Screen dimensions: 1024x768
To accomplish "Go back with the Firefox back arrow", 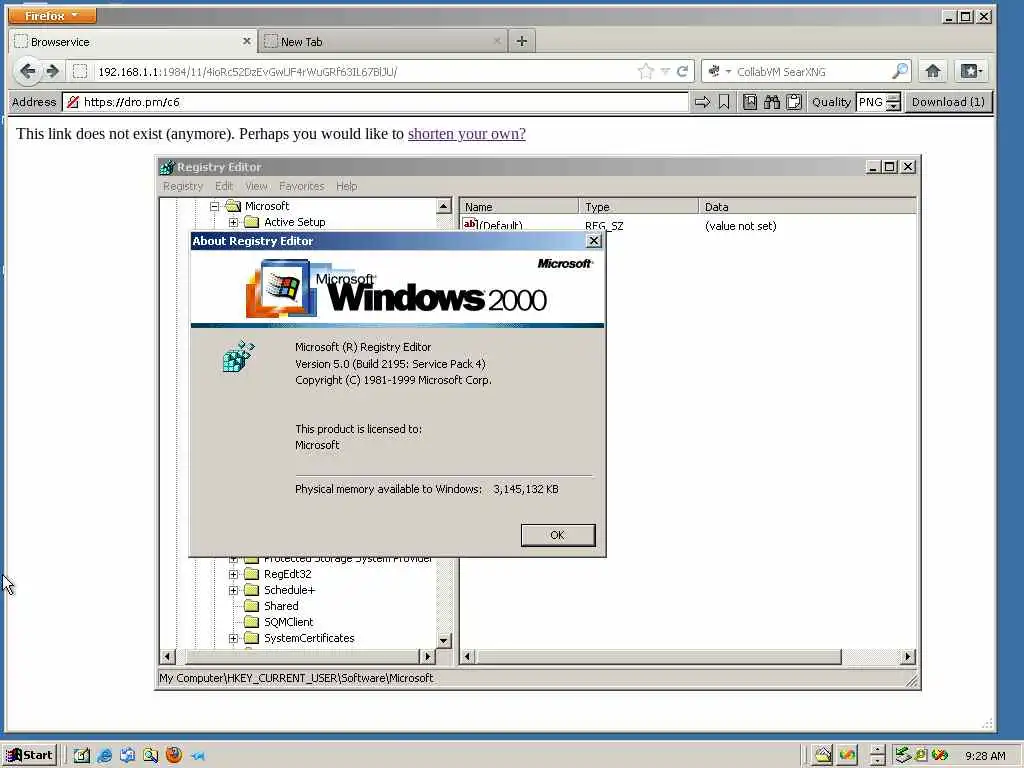I will coord(27,71).
